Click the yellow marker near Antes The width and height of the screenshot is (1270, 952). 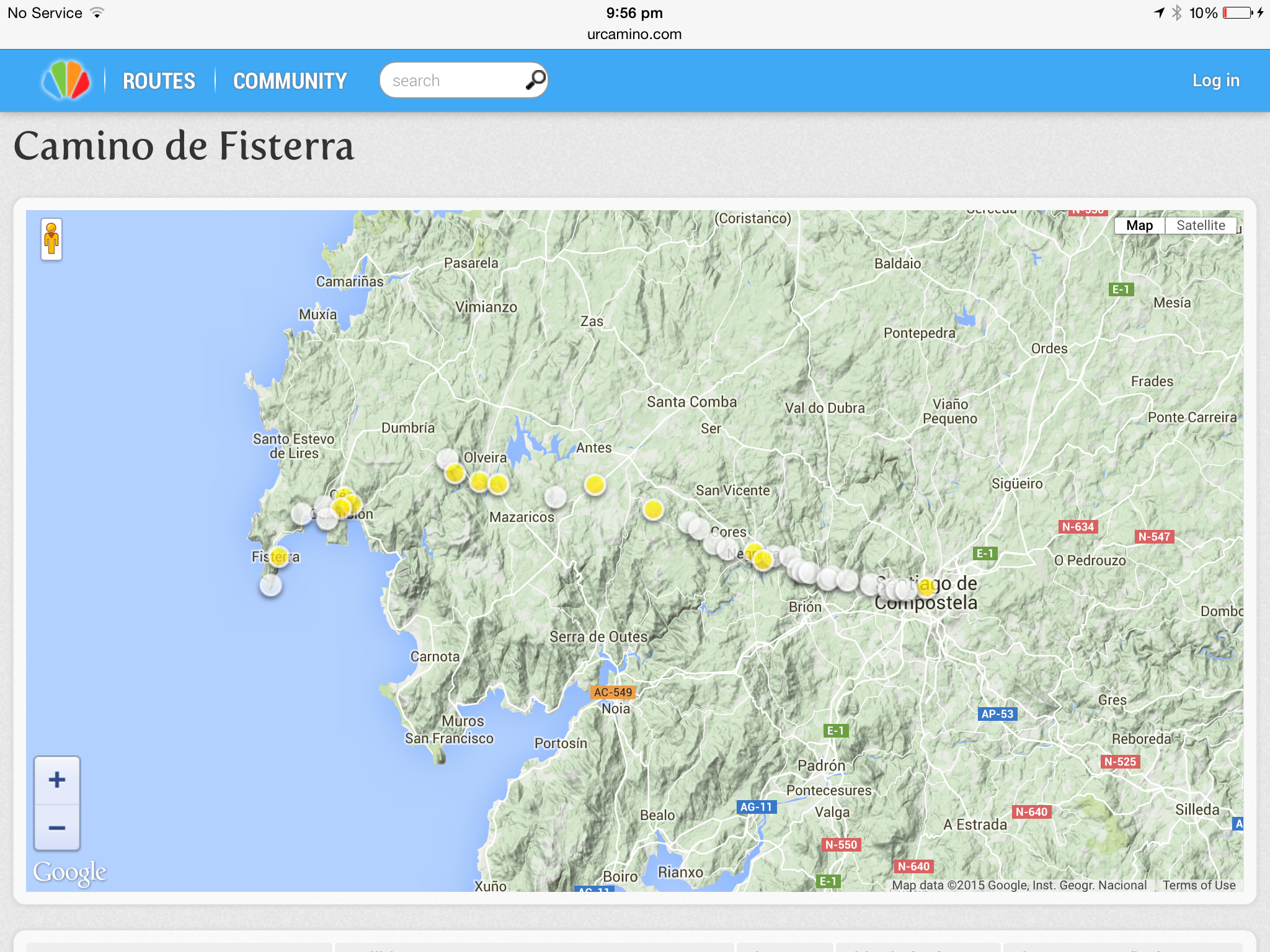pos(595,484)
